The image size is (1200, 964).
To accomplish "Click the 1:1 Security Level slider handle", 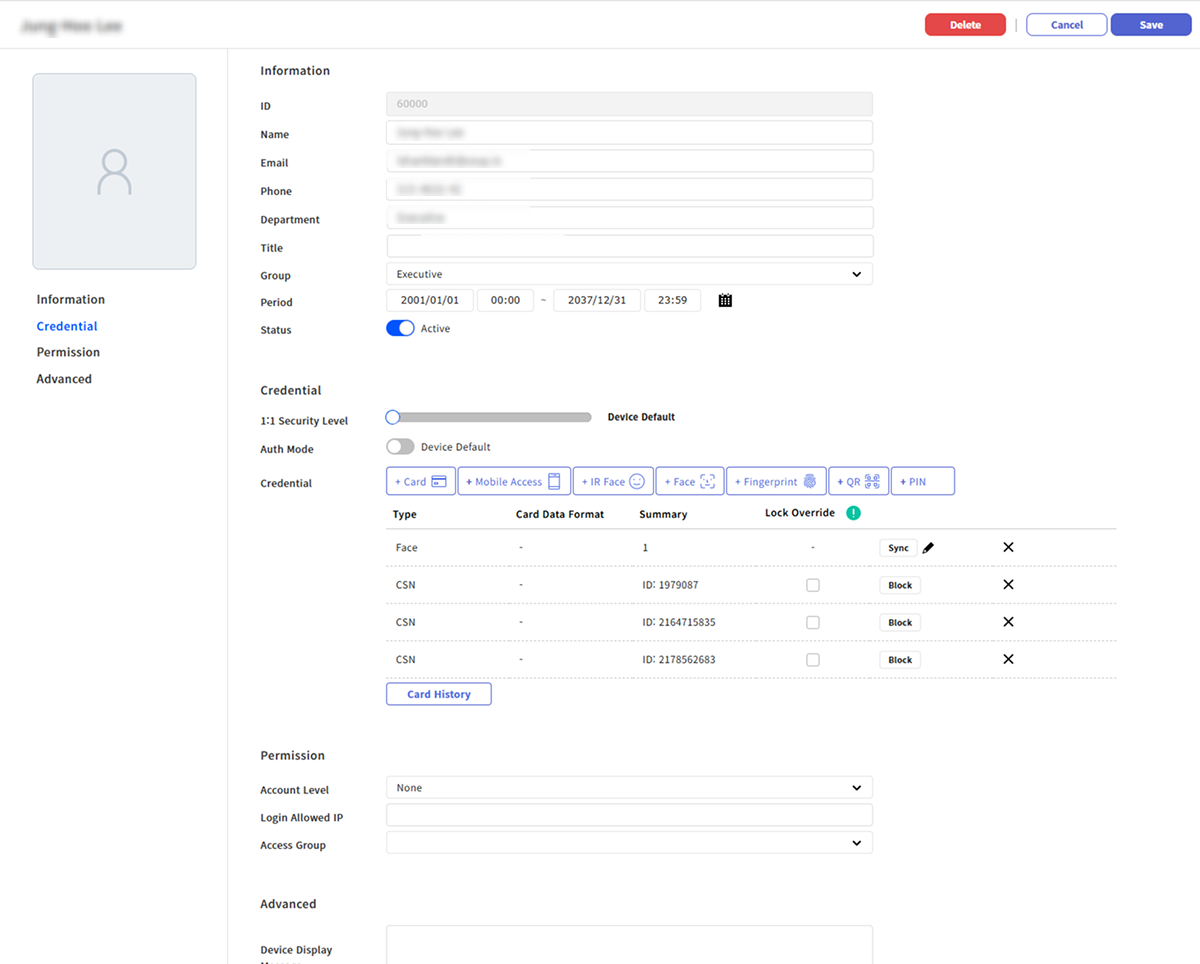I will (x=393, y=417).
